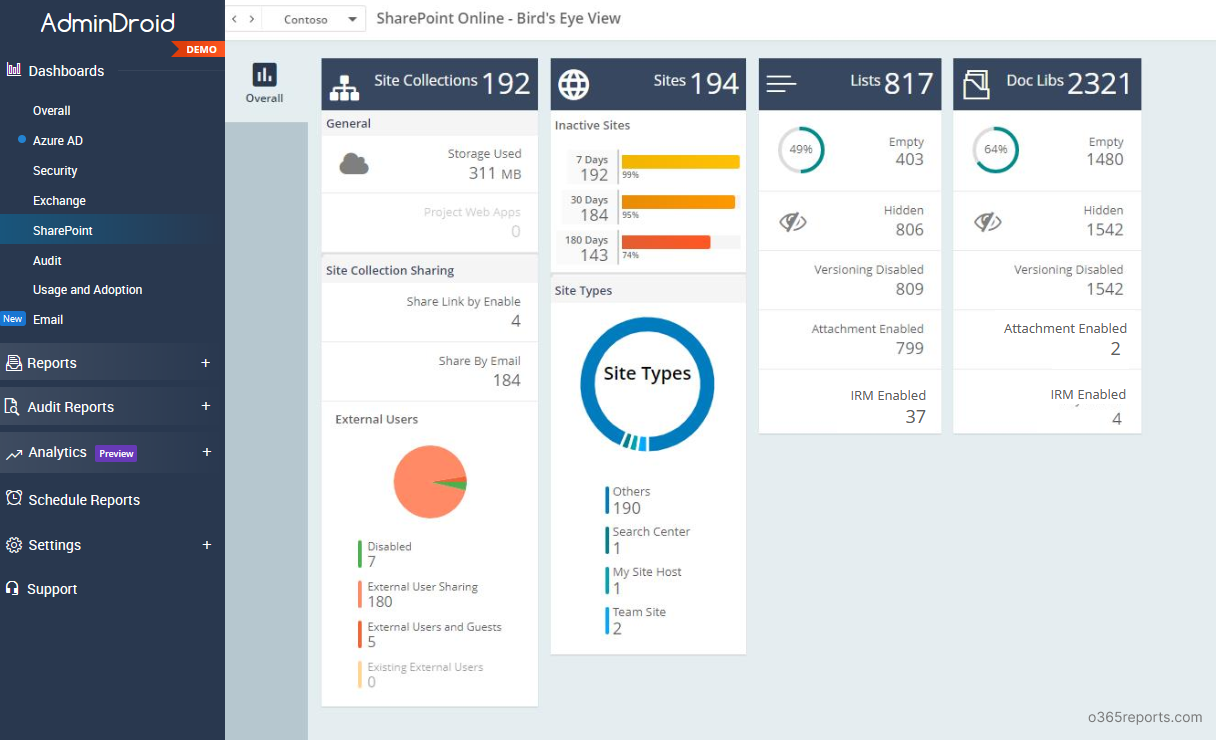
Task: Expand the Audit Reports section
Action: [206, 407]
